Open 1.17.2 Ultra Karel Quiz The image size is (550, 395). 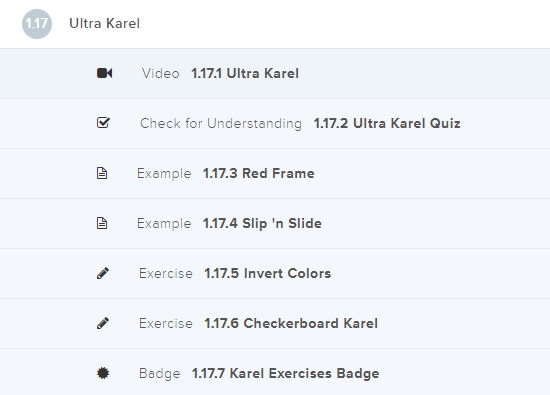click(387, 123)
